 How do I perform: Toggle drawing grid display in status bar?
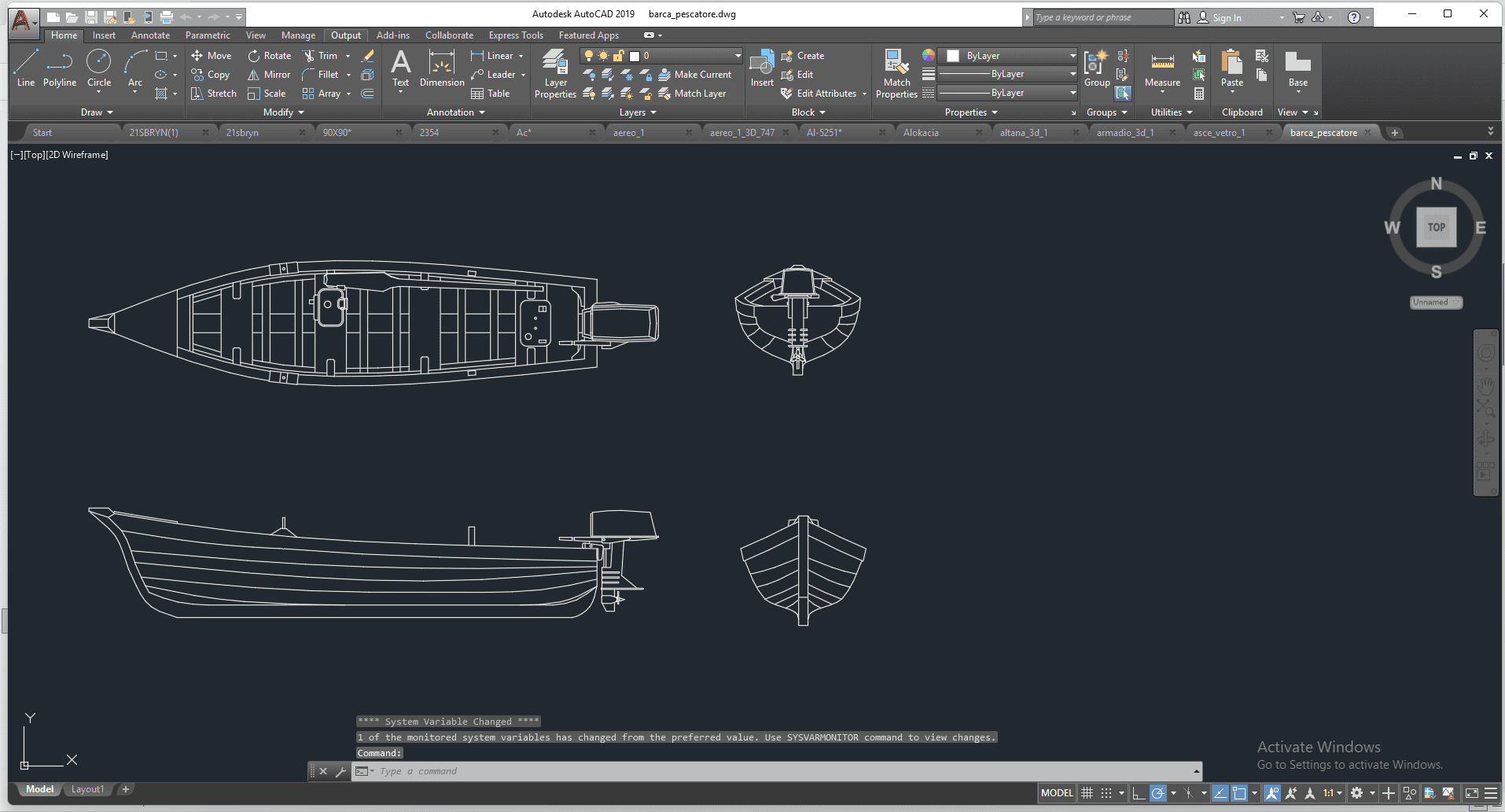point(1087,793)
